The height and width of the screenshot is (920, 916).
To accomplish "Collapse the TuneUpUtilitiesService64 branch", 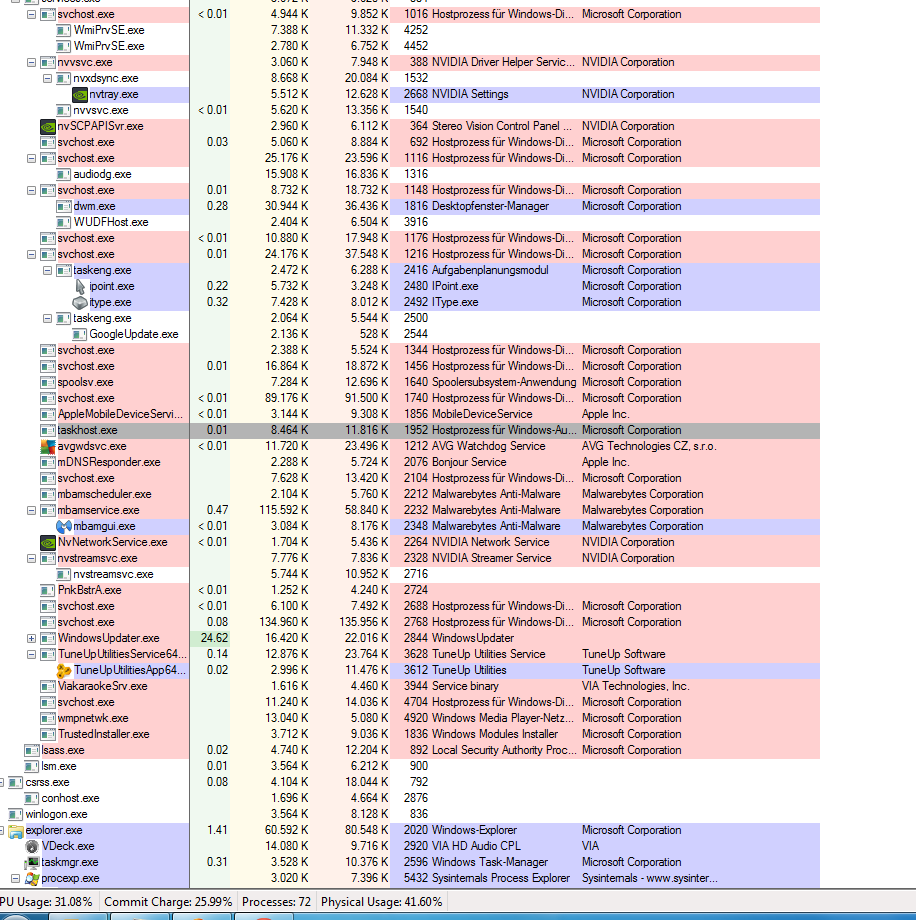I will coord(32,654).
